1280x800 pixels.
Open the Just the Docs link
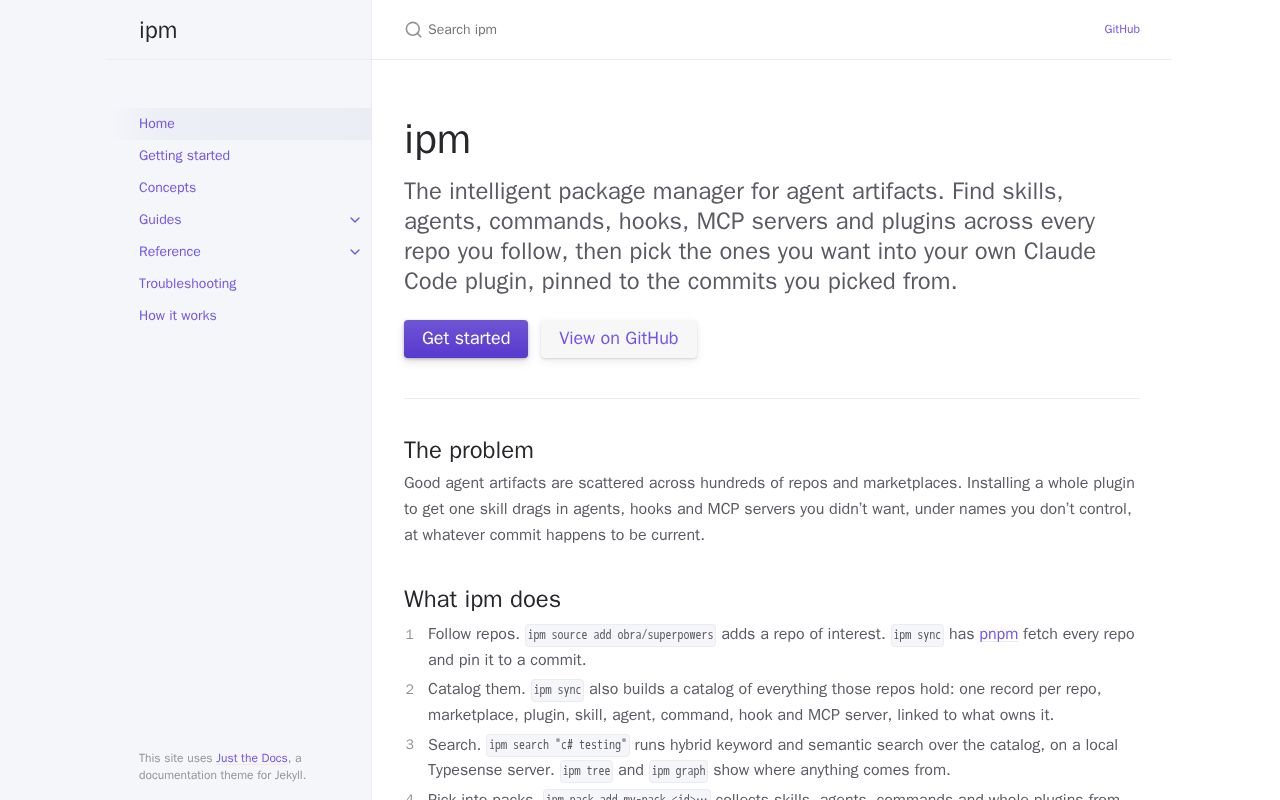(252, 758)
